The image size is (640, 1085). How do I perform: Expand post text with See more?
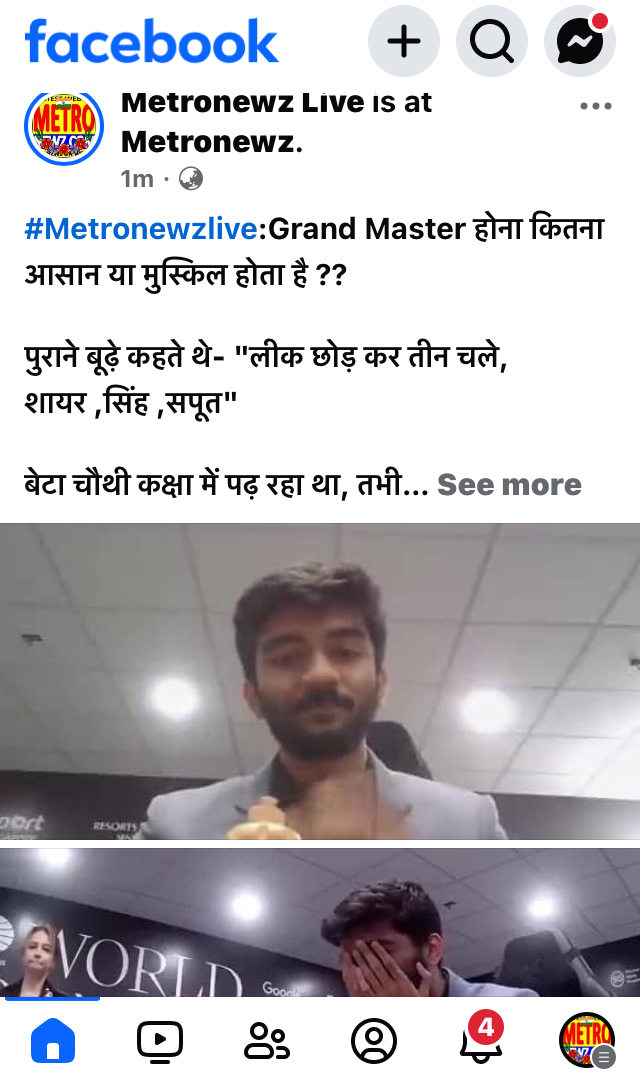click(509, 484)
